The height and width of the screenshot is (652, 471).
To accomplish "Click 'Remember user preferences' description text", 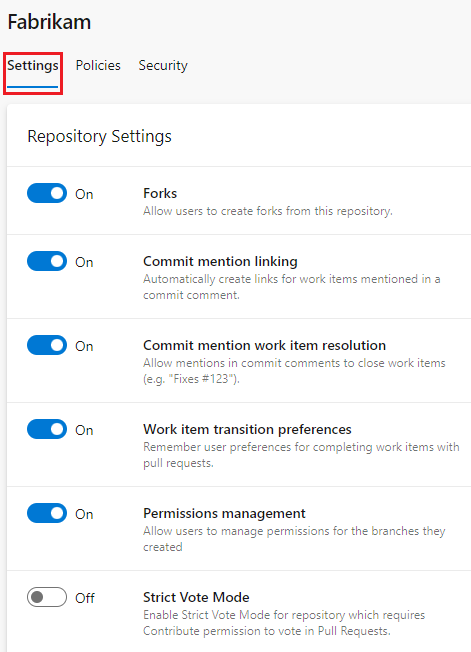I will click(301, 455).
